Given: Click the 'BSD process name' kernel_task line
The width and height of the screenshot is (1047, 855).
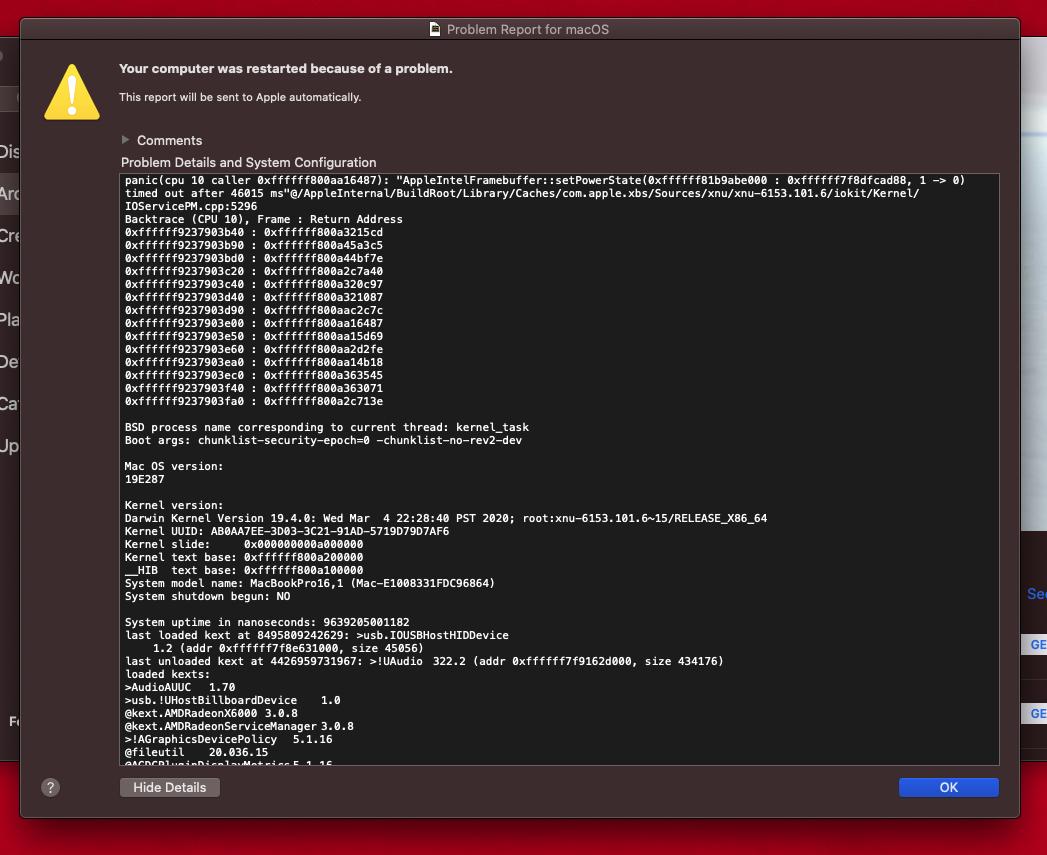Looking at the screenshot, I should click(x=327, y=428).
